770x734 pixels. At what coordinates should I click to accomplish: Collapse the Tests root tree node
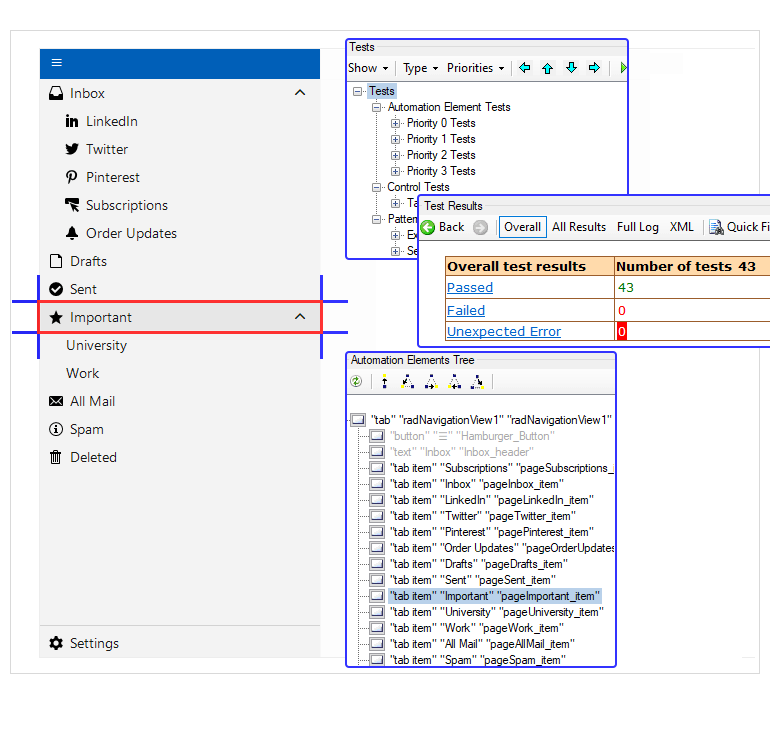[358, 91]
